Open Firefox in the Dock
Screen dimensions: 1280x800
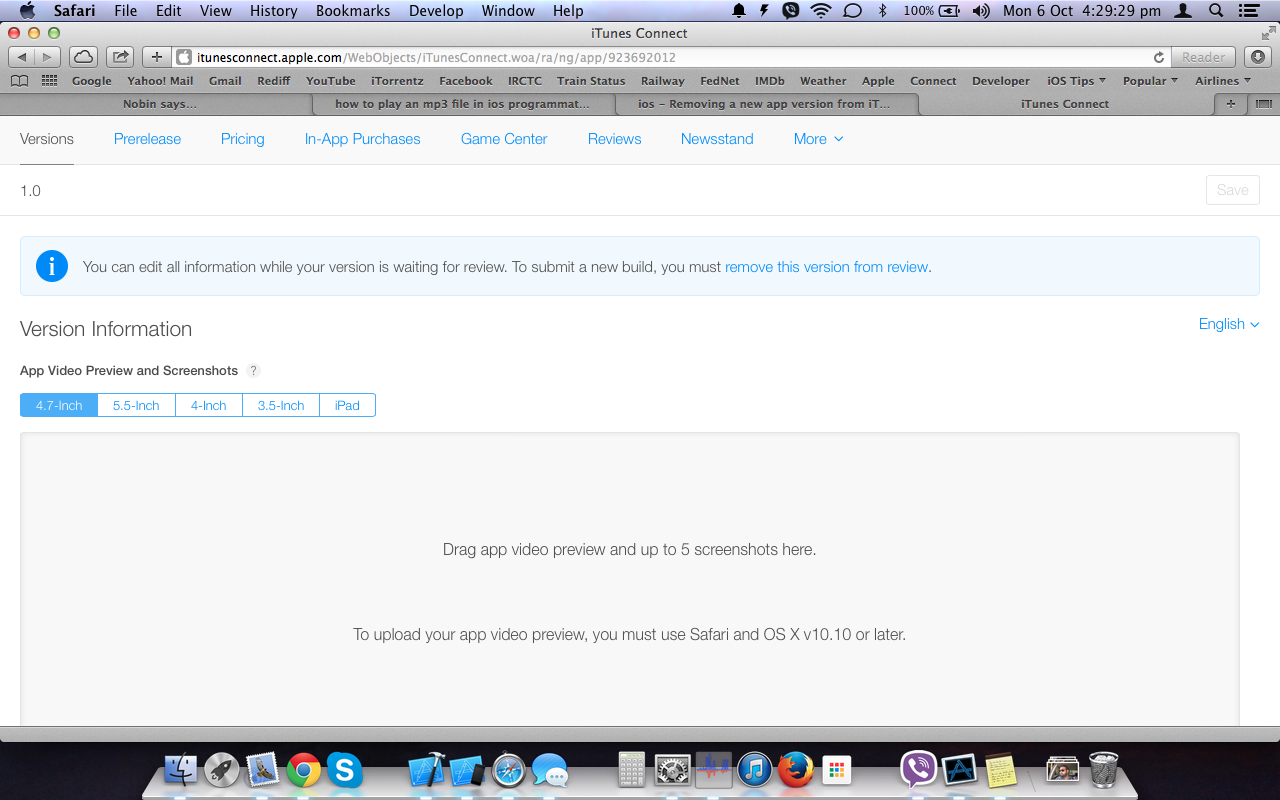pyautogui.click(x=796, y=769)
